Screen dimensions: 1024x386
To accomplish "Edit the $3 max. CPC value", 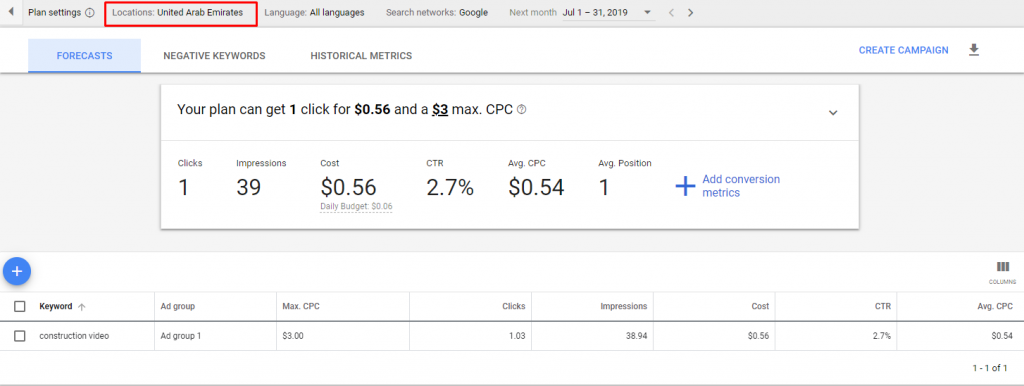I will coord(440,110).
